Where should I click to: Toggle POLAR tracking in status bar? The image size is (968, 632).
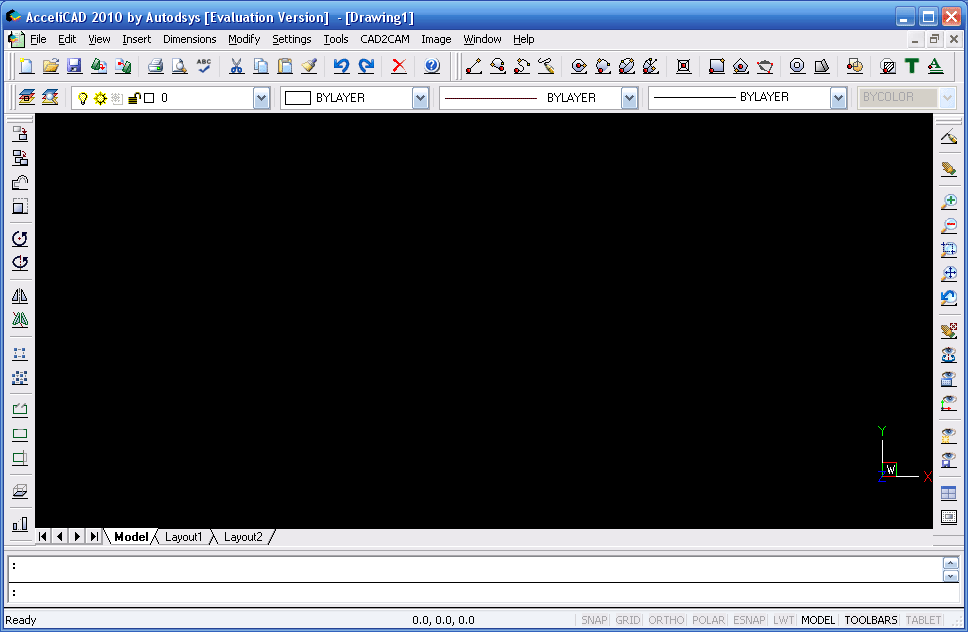click(x=708, y=620)
